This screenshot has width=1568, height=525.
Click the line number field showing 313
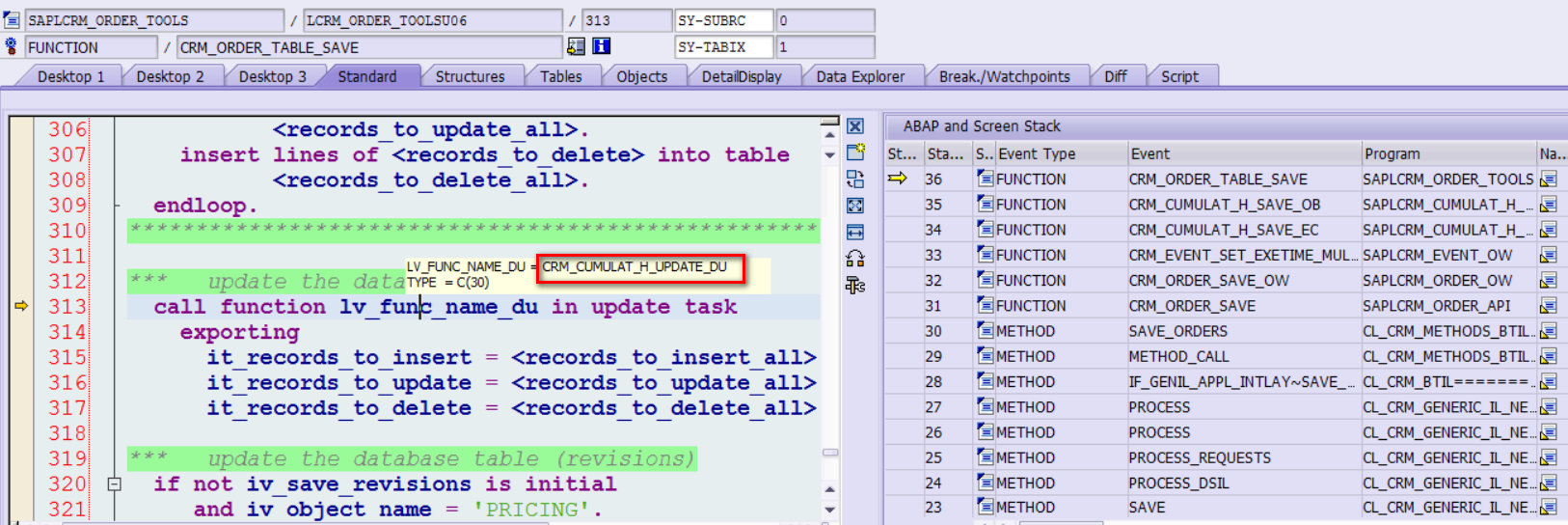point(627,20)
